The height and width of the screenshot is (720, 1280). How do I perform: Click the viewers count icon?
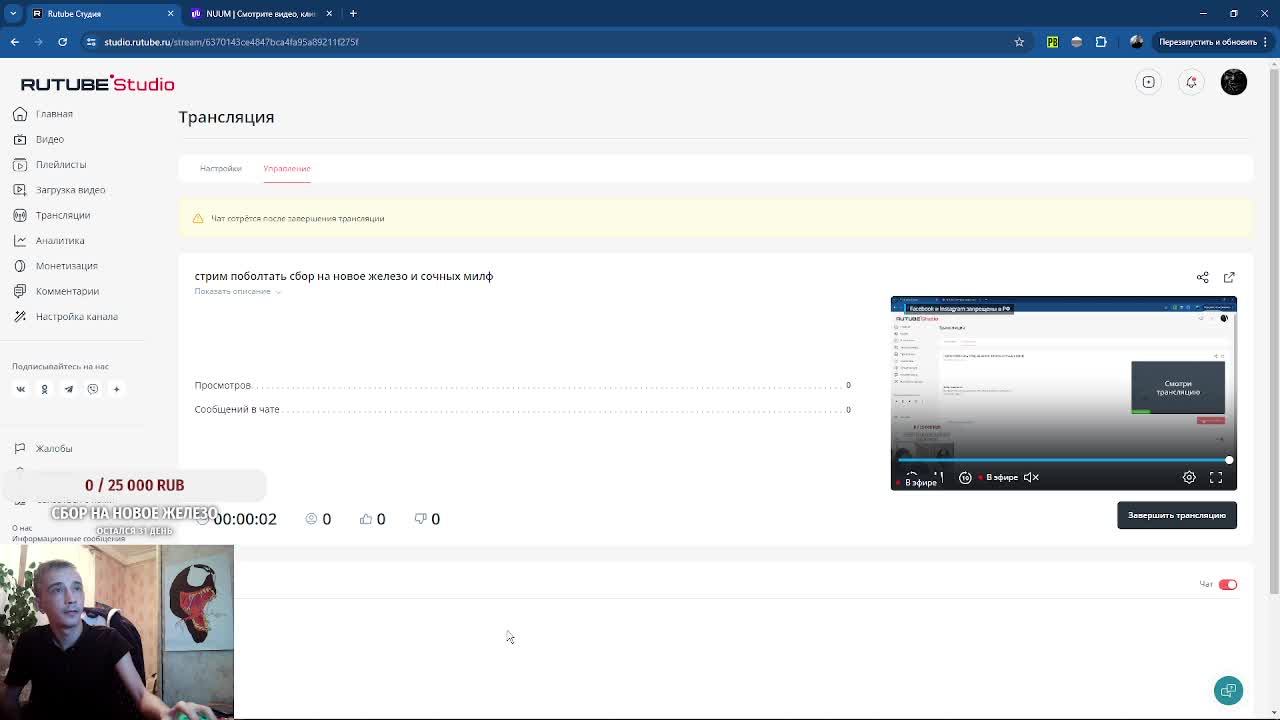[x=312, y=519]
